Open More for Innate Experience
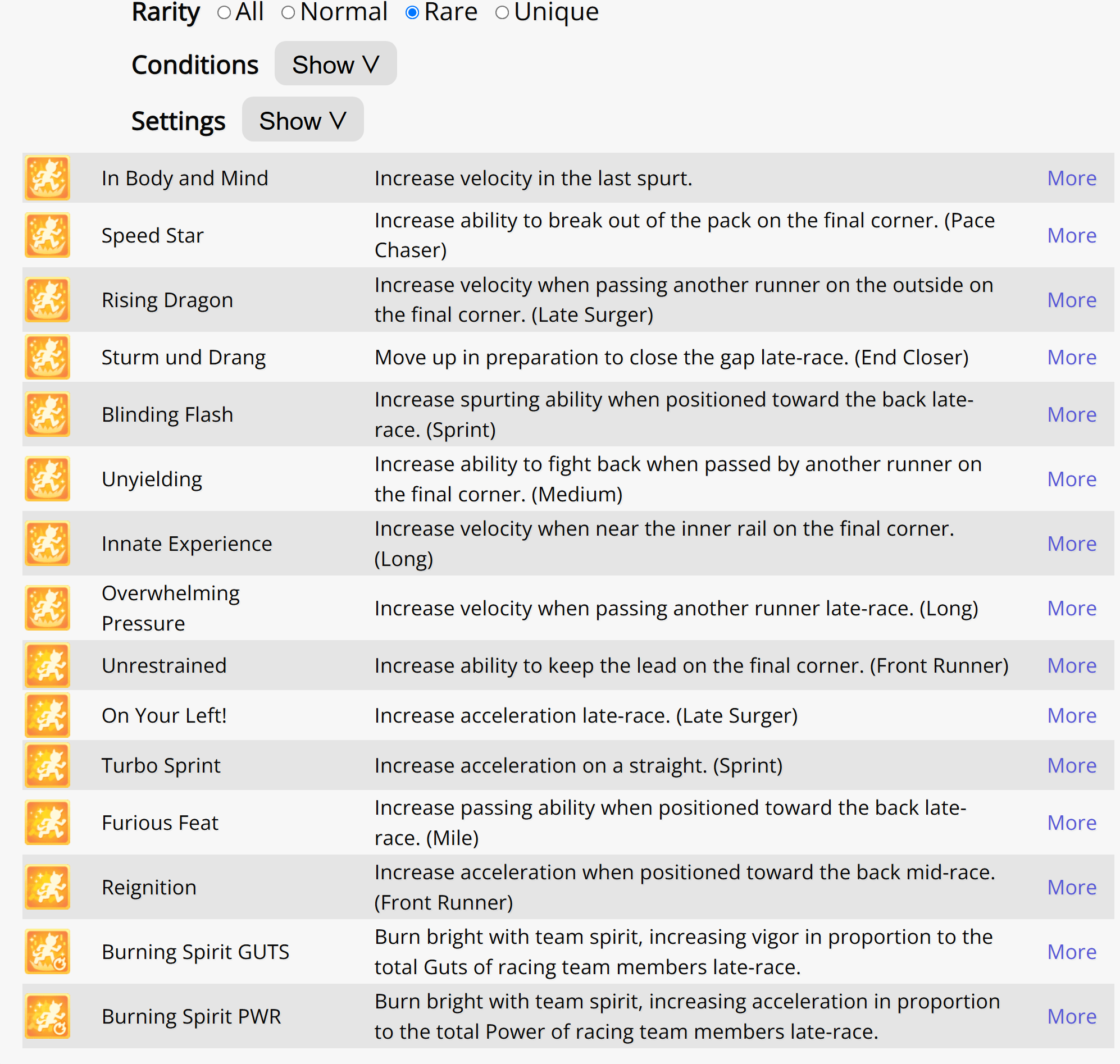The image size is (1120, 1064). pos(1072,544)
